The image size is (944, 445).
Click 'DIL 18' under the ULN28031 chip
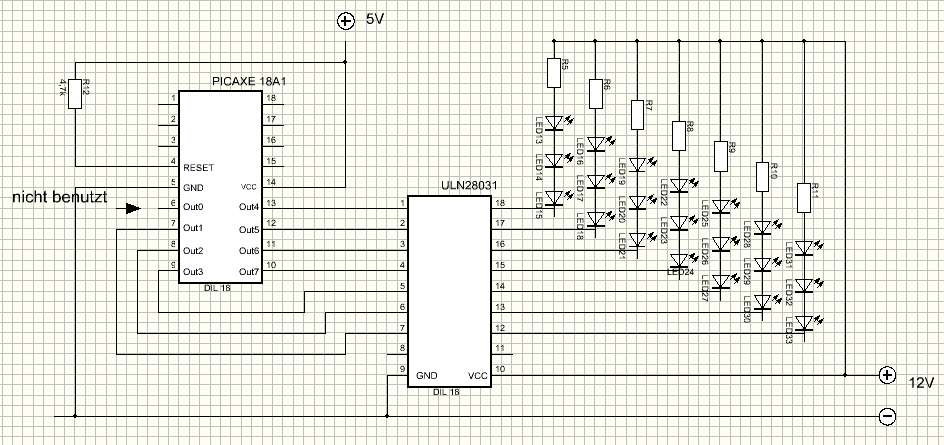[447, 393]
